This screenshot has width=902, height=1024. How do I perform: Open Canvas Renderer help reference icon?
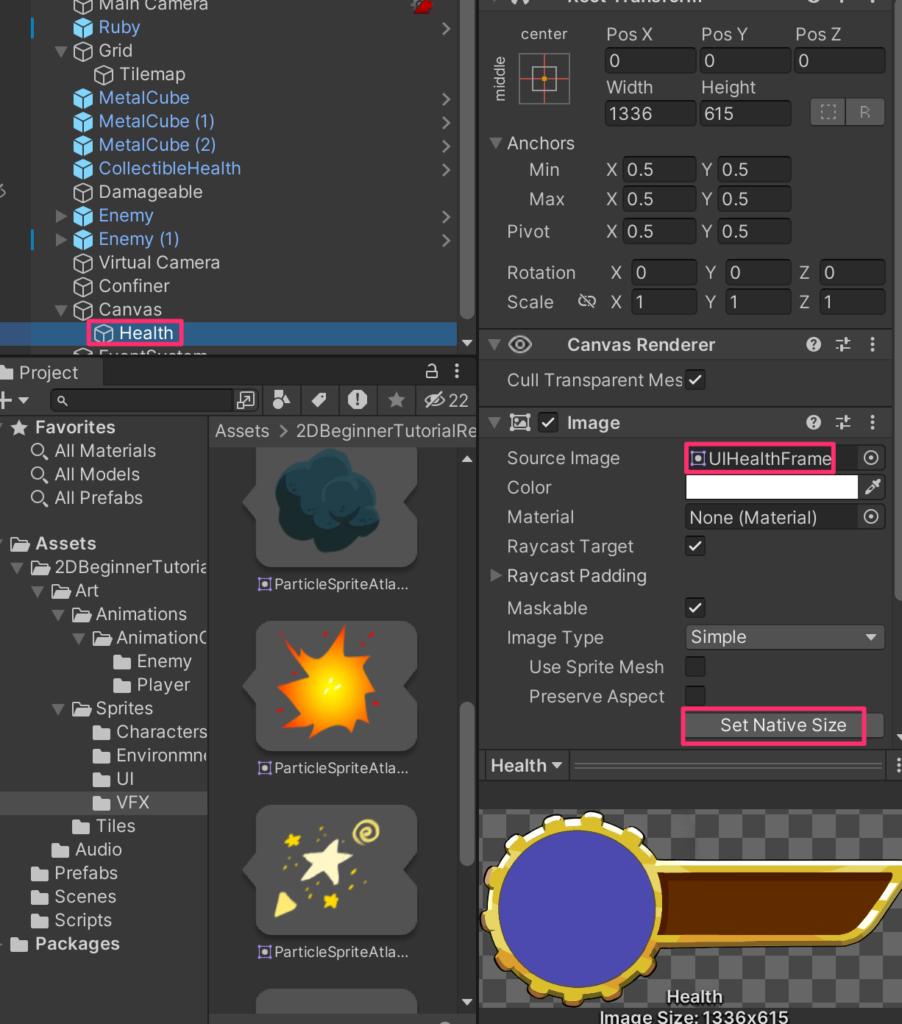813,344
